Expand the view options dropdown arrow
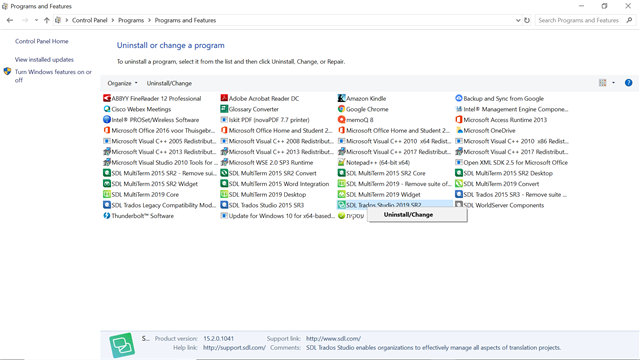This screenshot has height=360, width=640. click(x=613, y=83)
